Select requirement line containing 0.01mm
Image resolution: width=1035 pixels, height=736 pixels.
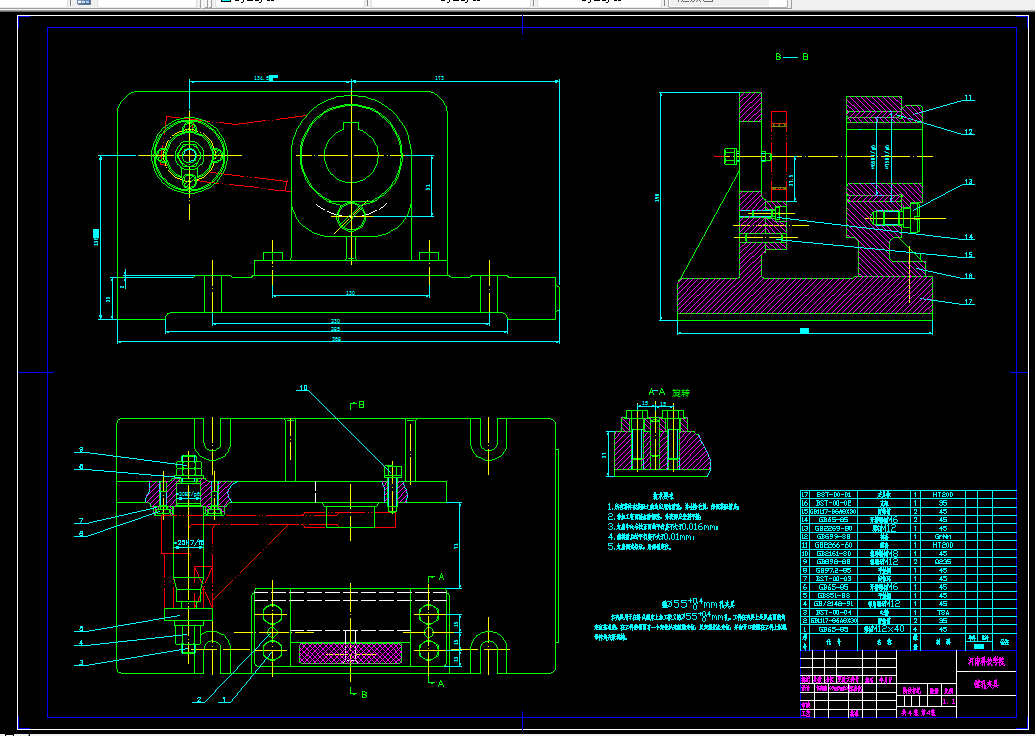click(x=651, y=537)
